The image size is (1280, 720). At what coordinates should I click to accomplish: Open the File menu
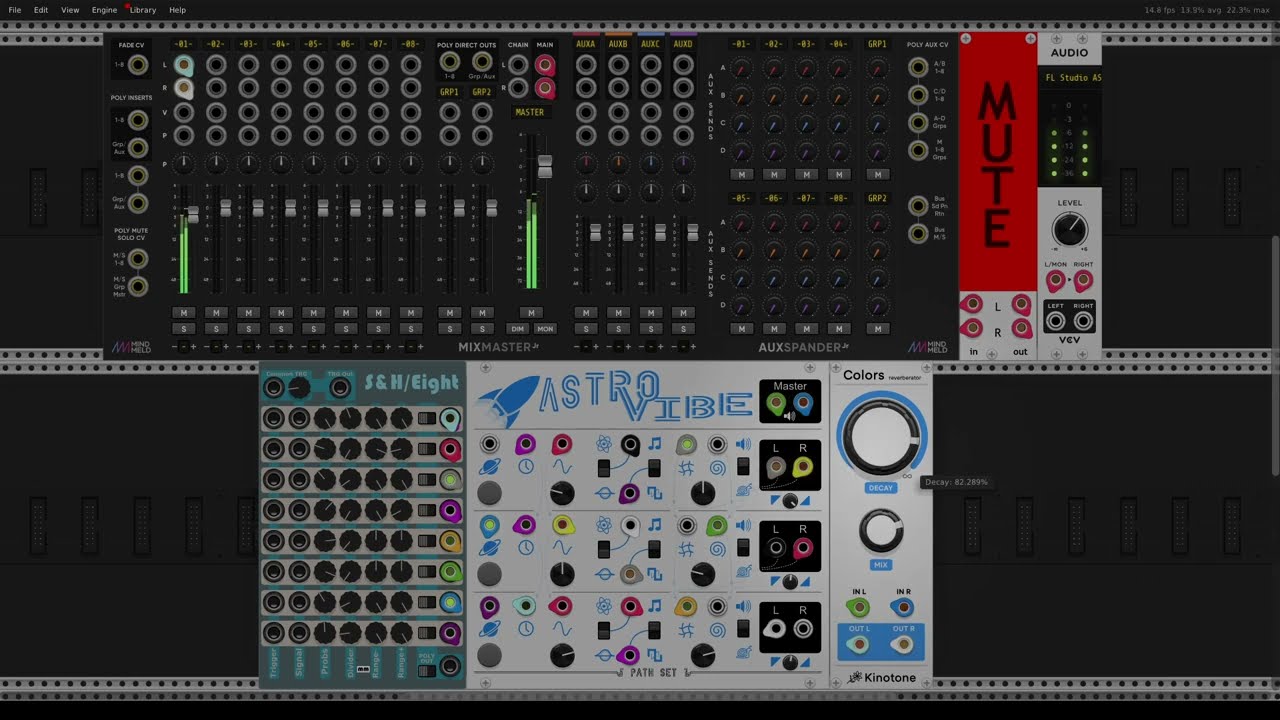[15, 10]
